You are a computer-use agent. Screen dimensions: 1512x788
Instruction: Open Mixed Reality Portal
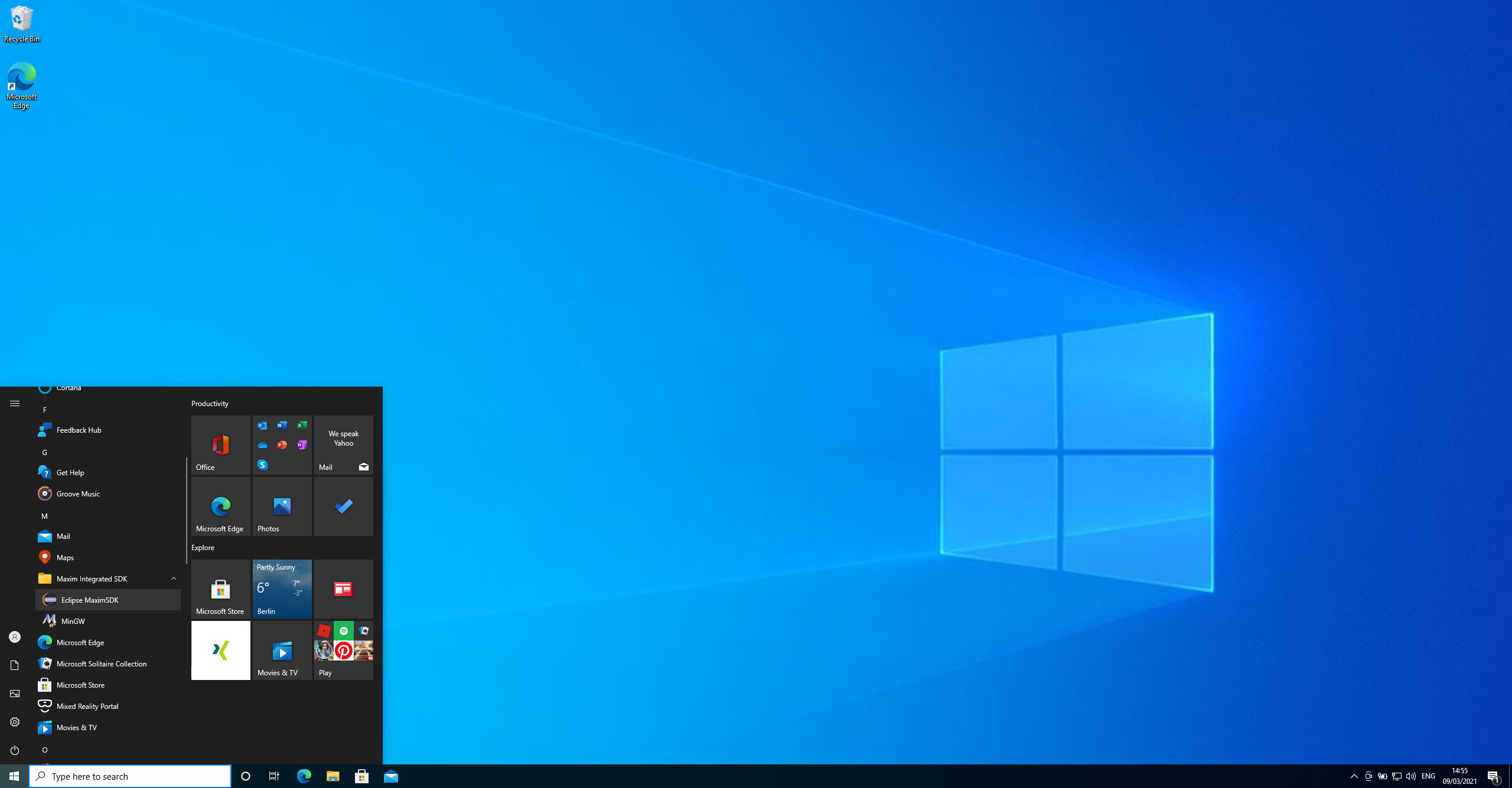(87, 706)
